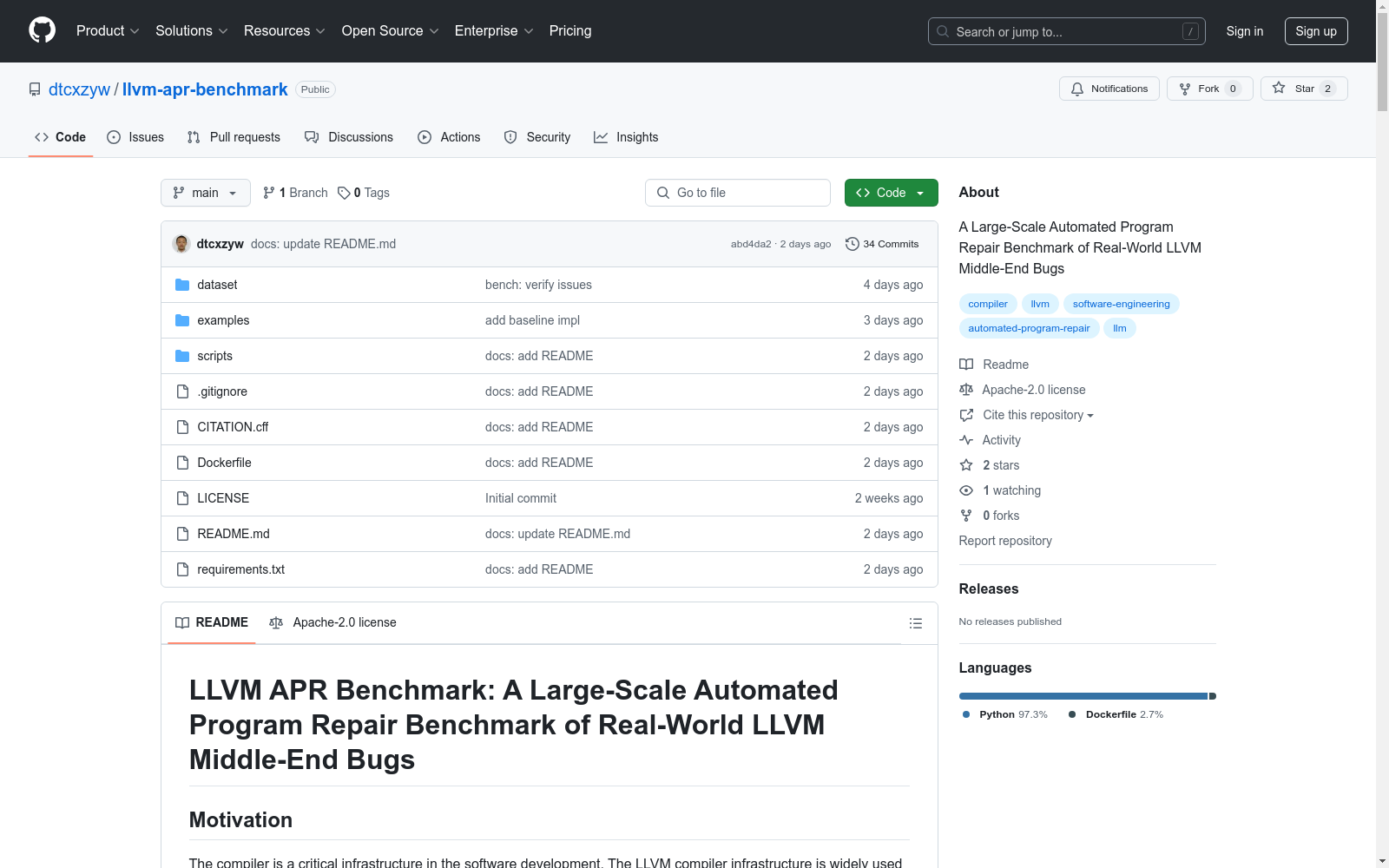The height and width of the screenshot is (868, 1389).
Task: View the 34 Commits history
Action: pos(882,244)
